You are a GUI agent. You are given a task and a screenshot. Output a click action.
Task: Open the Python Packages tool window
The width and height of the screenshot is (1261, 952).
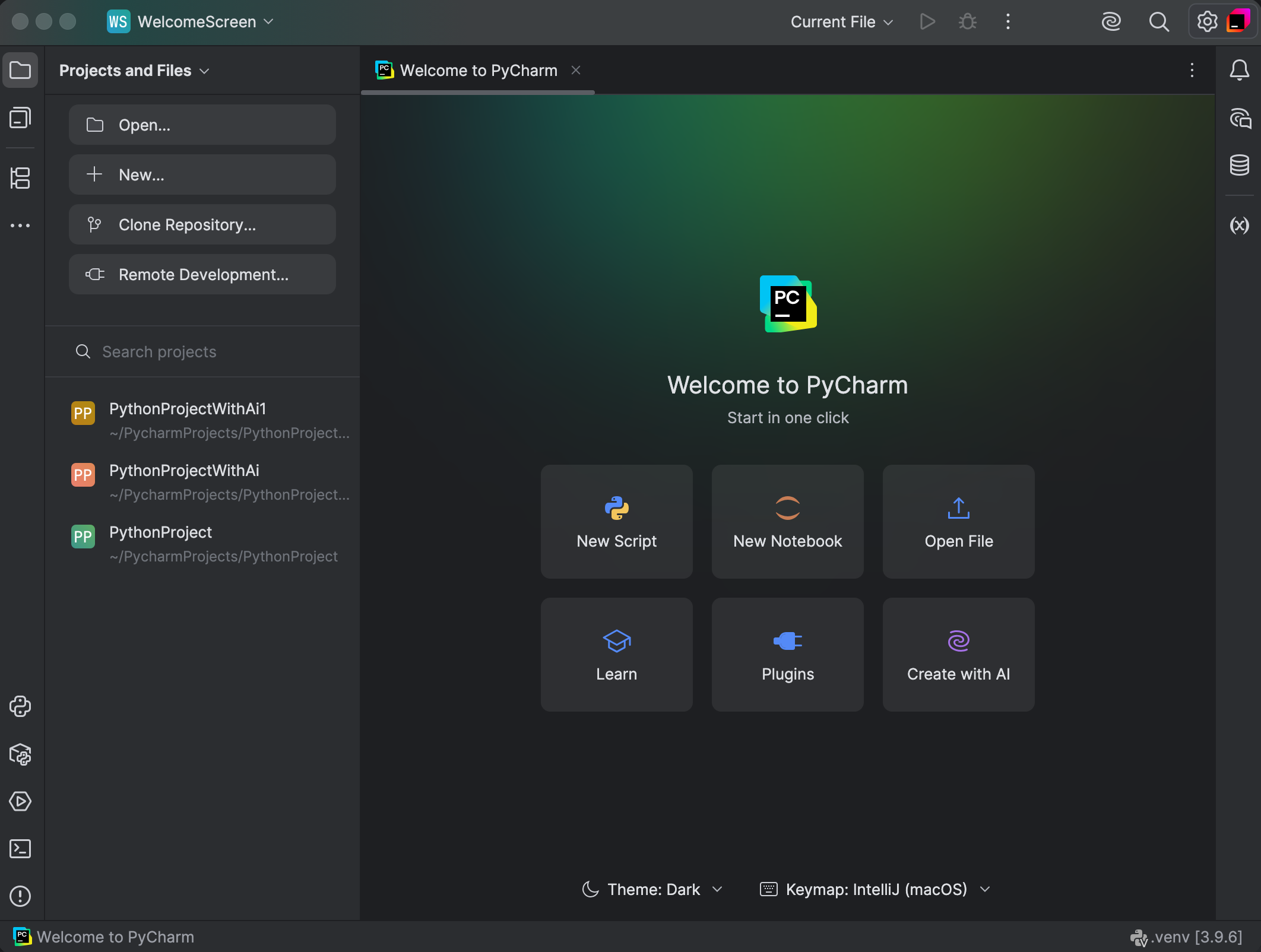pos(20,754)
